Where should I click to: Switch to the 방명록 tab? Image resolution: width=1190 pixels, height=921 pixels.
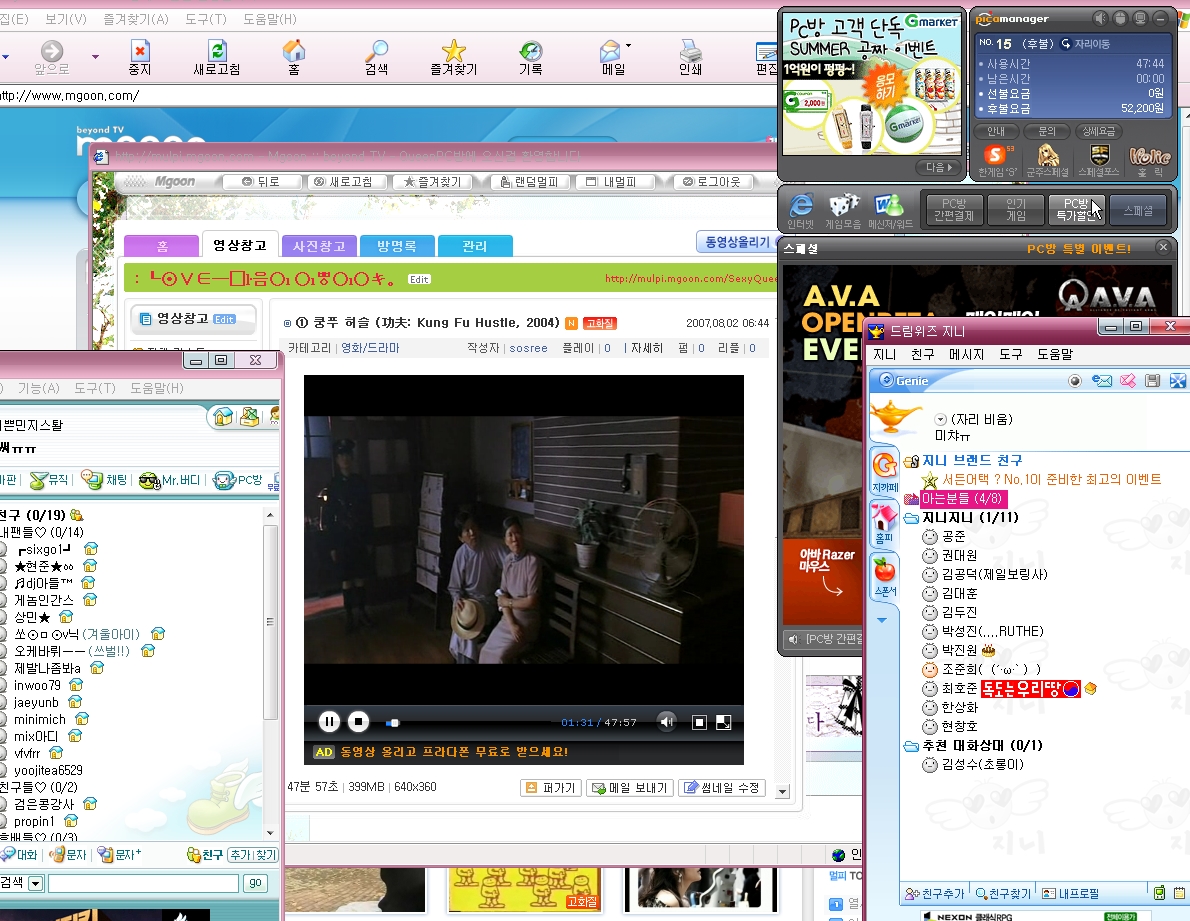(398, 246)
